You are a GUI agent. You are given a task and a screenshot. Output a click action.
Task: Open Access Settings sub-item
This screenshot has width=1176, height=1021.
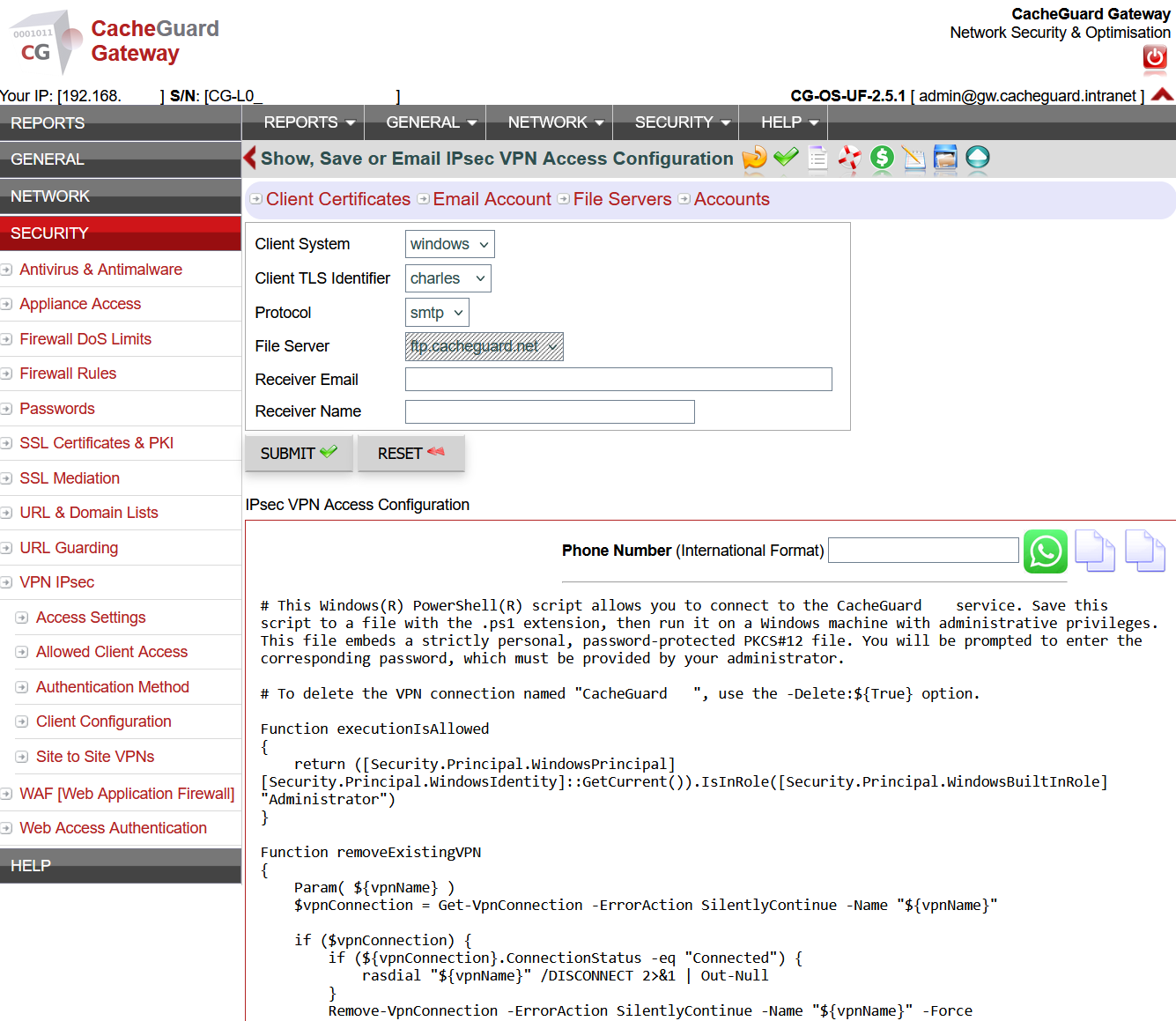pos(91,618)
